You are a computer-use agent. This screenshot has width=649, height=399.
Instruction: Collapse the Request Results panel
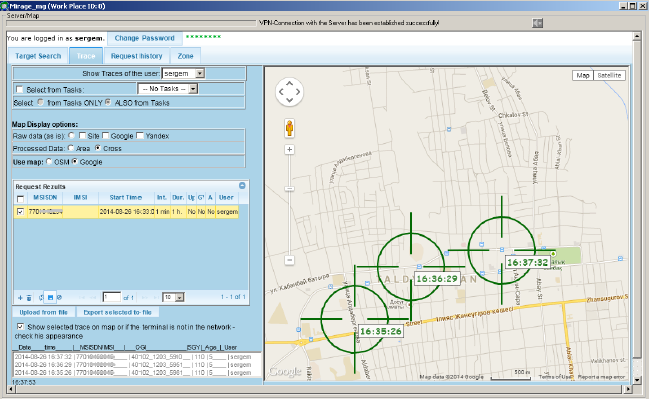pyautogui.click(x=242, y=186)
